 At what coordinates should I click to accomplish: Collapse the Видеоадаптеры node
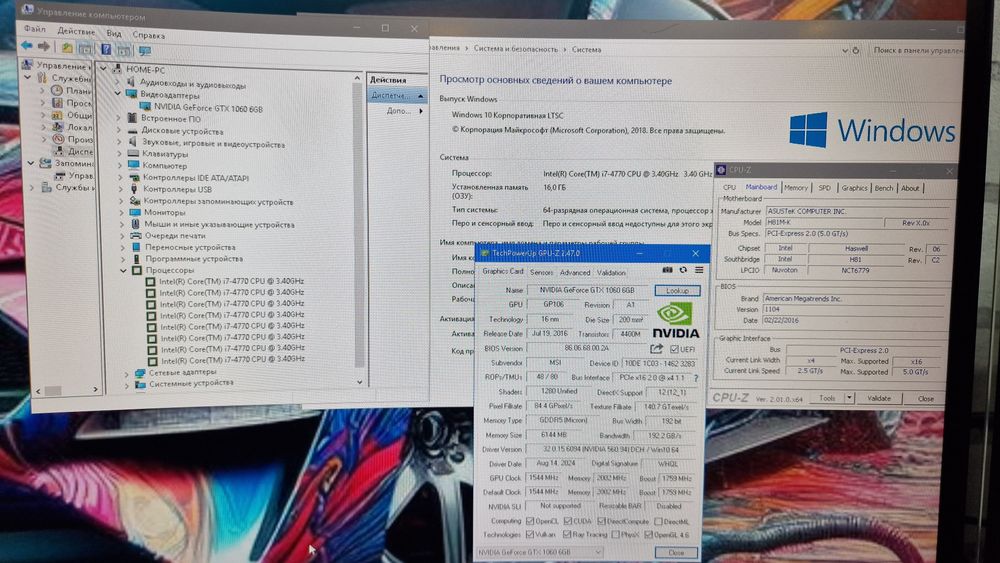point(117,94)
